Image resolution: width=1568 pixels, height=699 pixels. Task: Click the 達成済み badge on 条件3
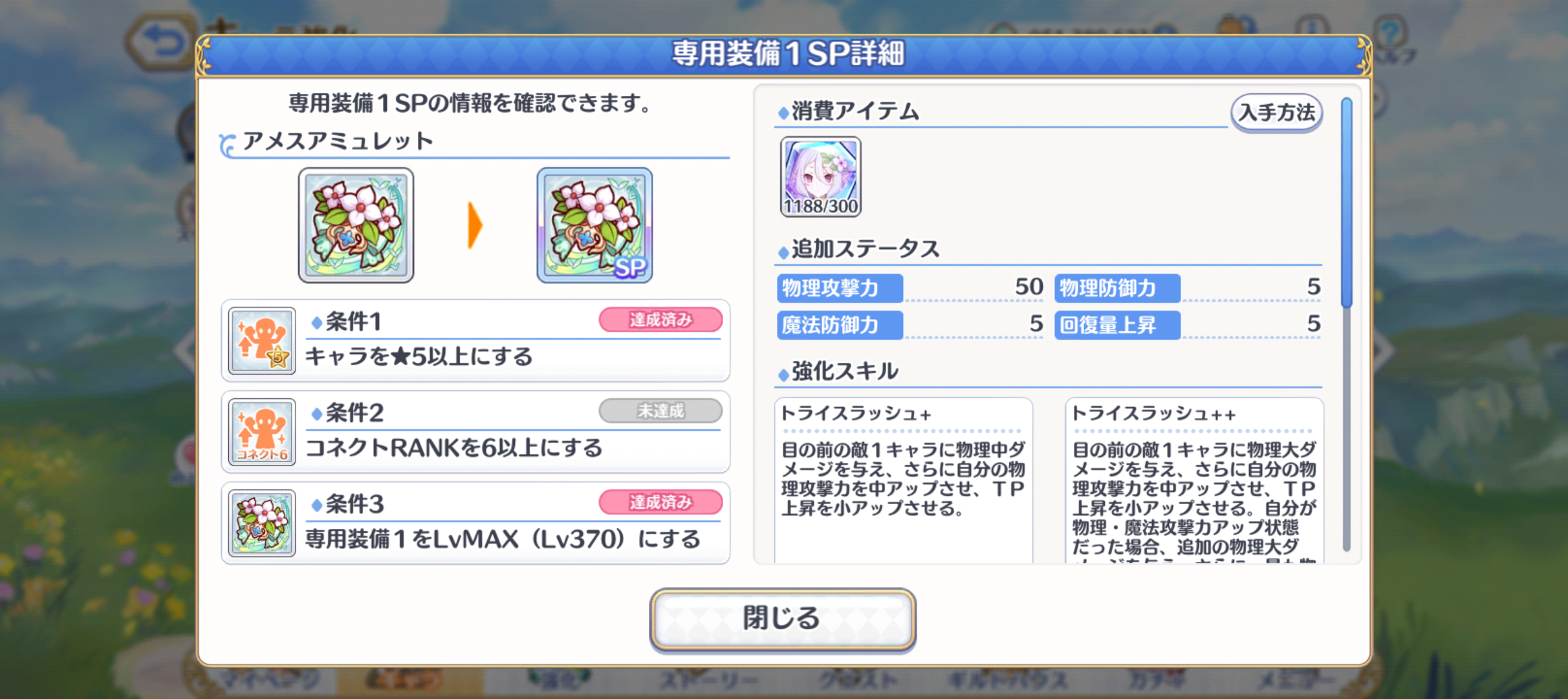pos(660,502)
